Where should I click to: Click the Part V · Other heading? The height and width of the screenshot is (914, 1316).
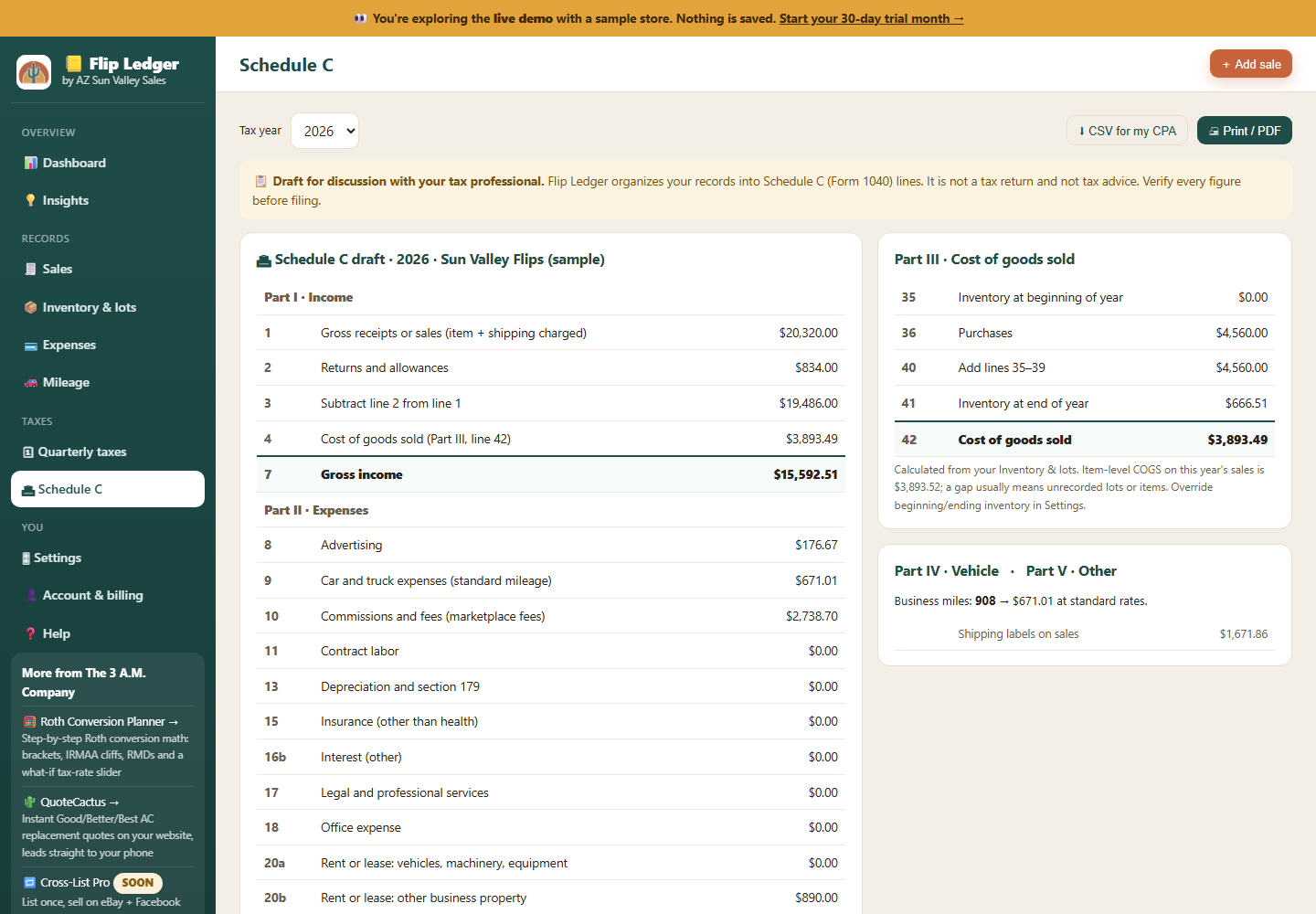click(x=1071, y=571)
